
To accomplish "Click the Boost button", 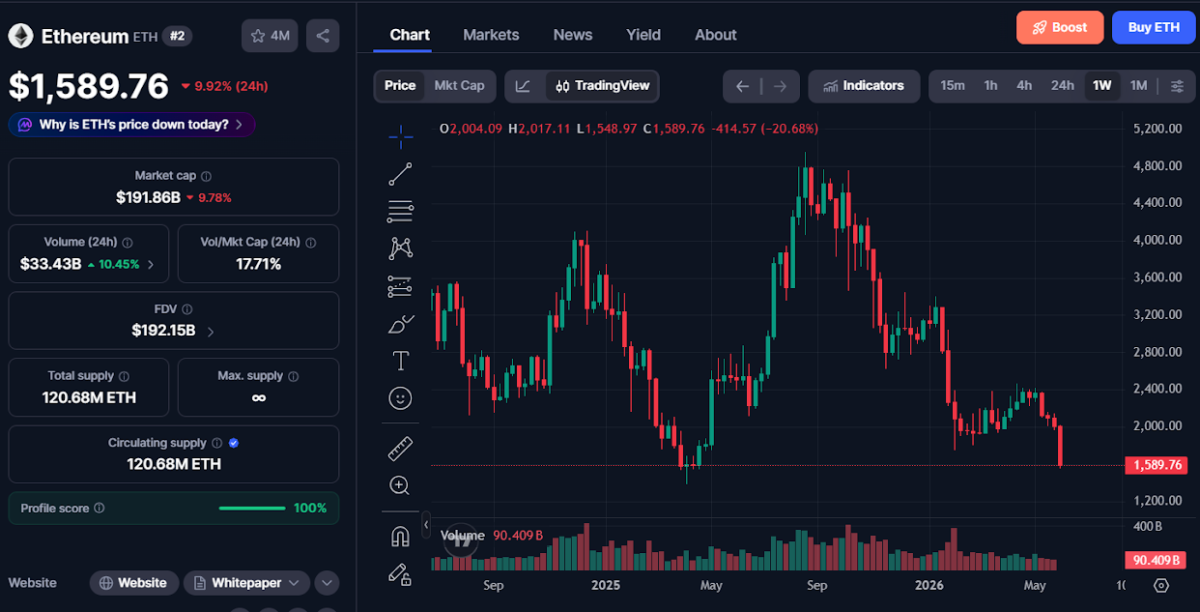I will pyautogui.click(x=1060, y=28).
